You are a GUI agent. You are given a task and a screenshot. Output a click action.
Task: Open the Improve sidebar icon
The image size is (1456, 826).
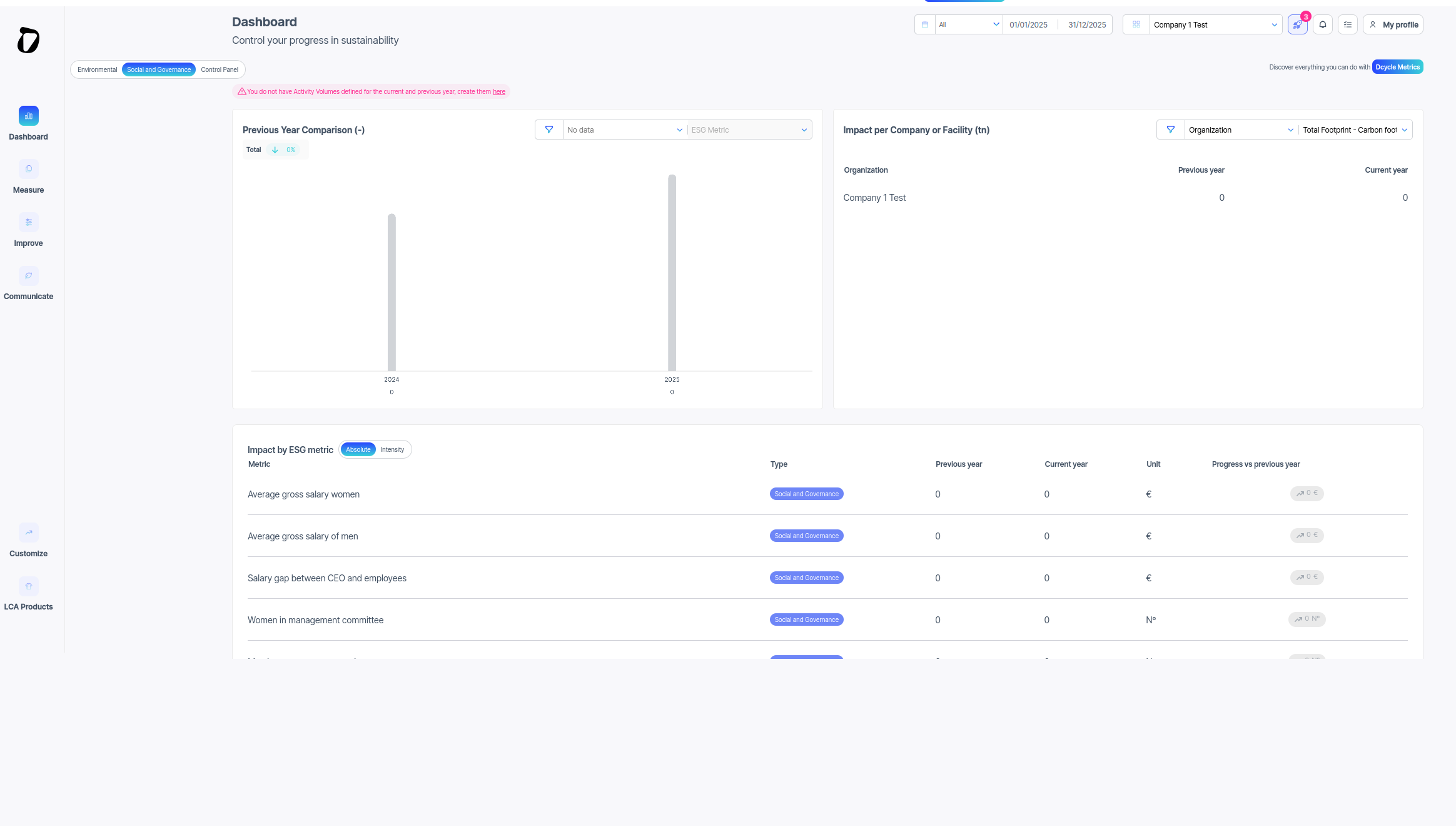click(x=28, y=222)
